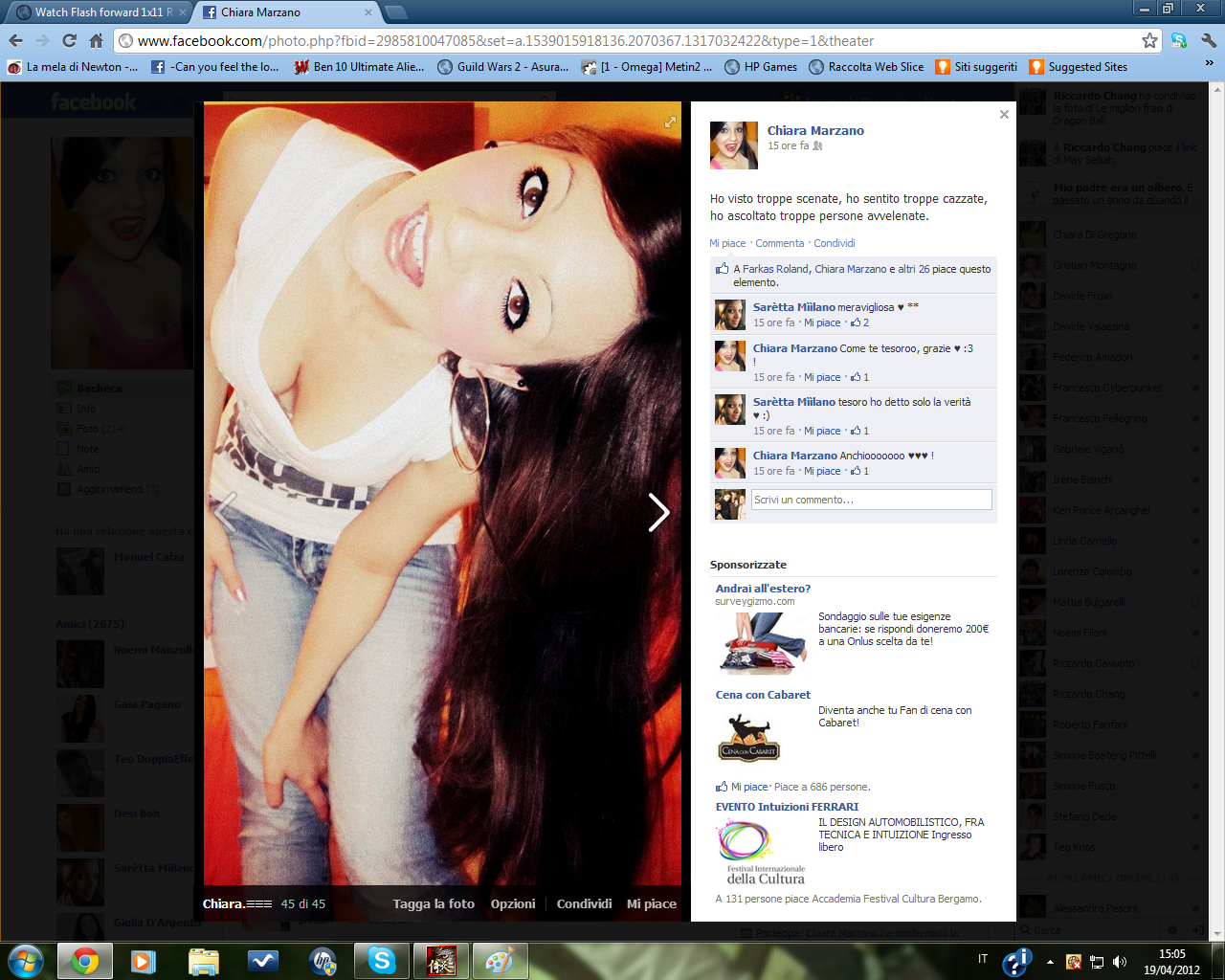Show hidden system tray icons
The image size is (1225, 980).
coord(1050,962)
